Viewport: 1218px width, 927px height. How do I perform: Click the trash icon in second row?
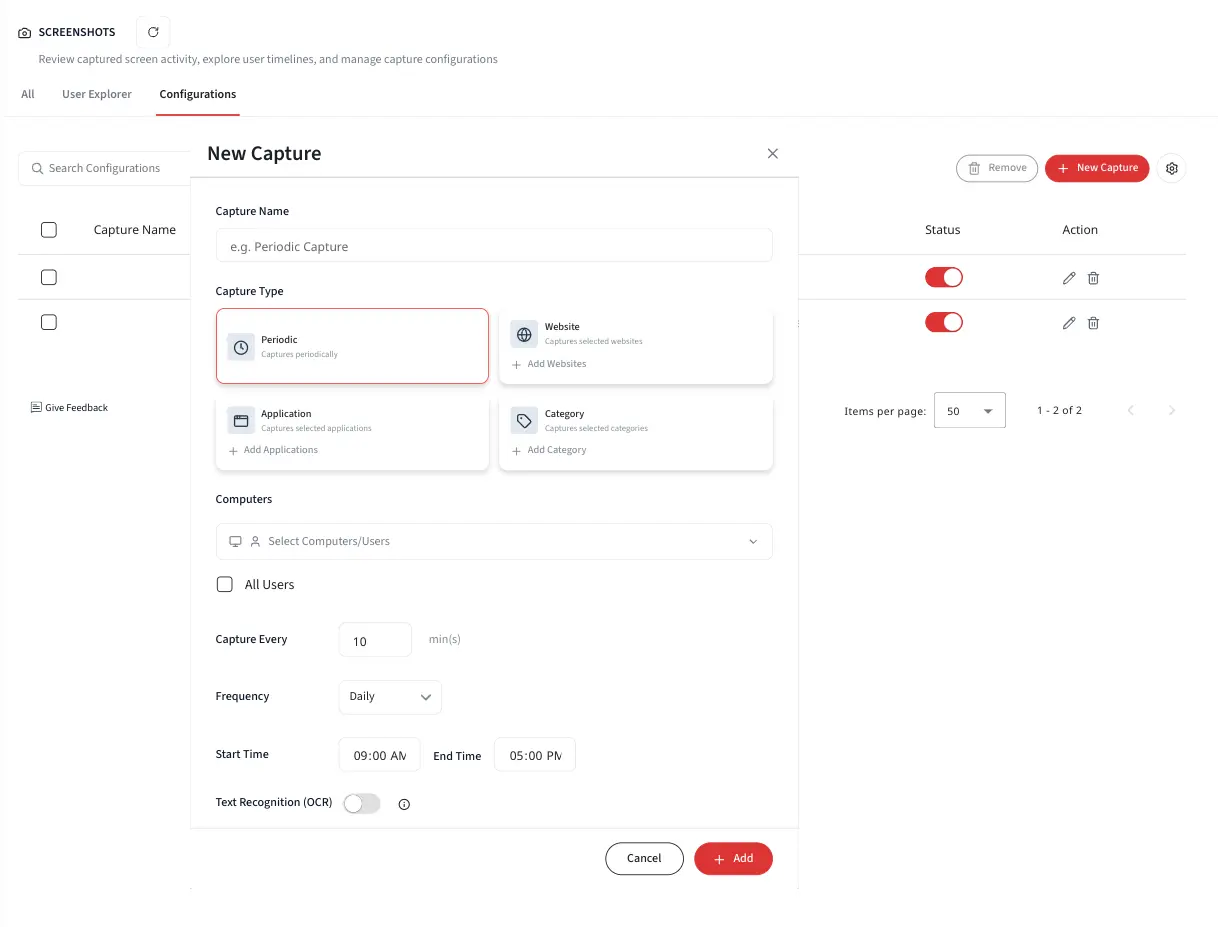tap(1093, 323)
